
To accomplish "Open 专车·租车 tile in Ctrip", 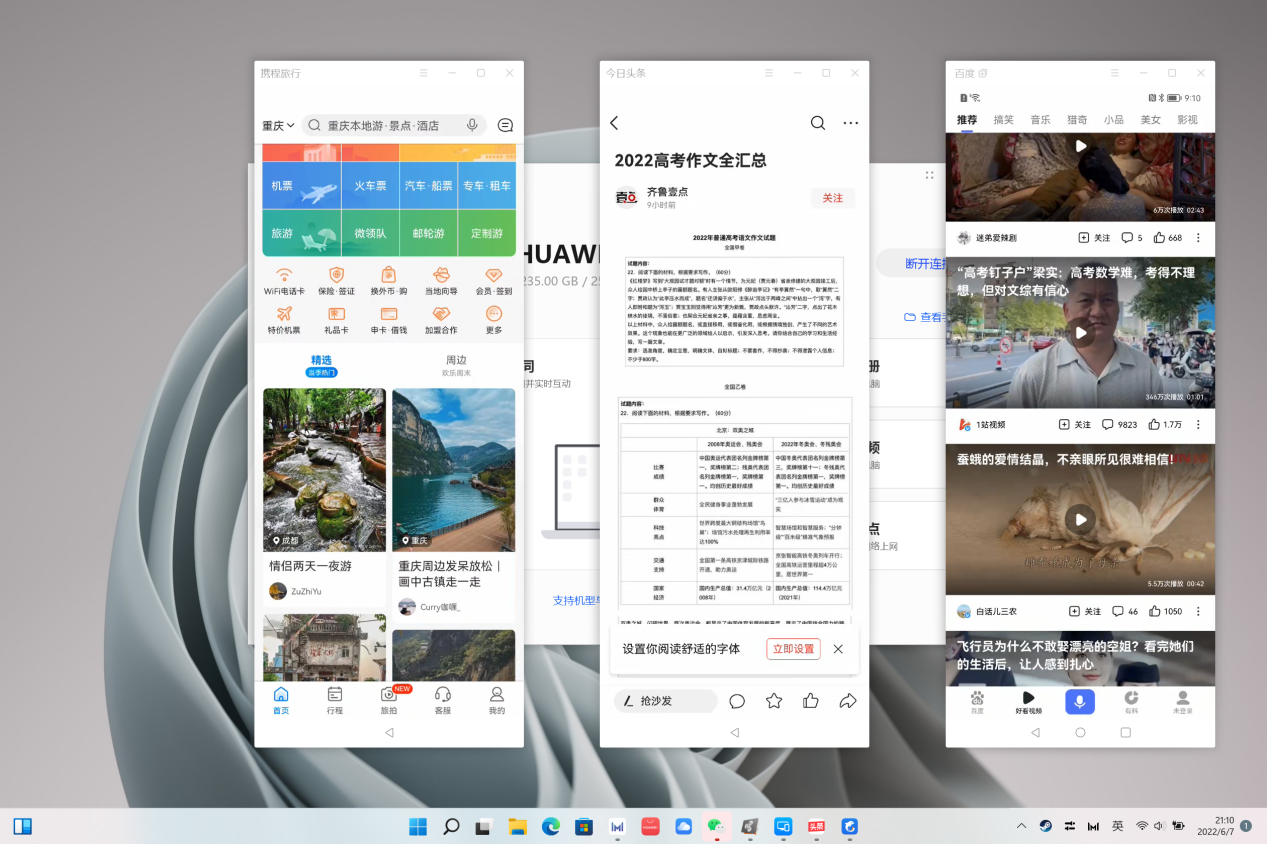I will tap(487, 185).
